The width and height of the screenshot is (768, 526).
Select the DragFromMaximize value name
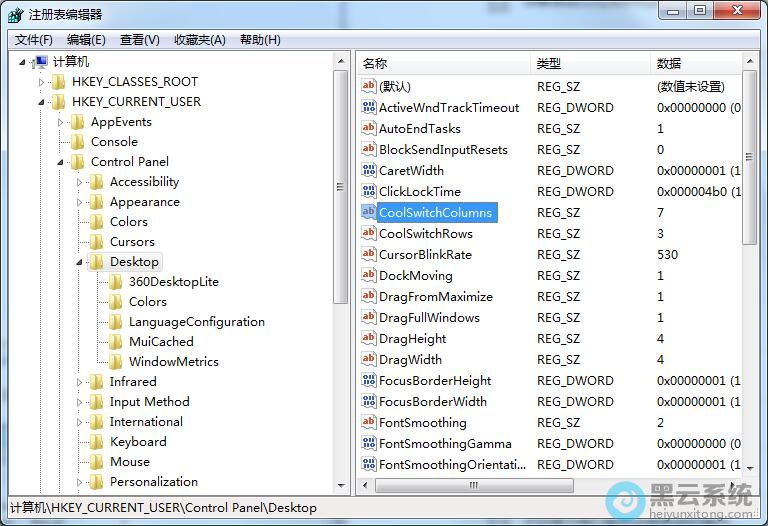click(x=436, y=297)
